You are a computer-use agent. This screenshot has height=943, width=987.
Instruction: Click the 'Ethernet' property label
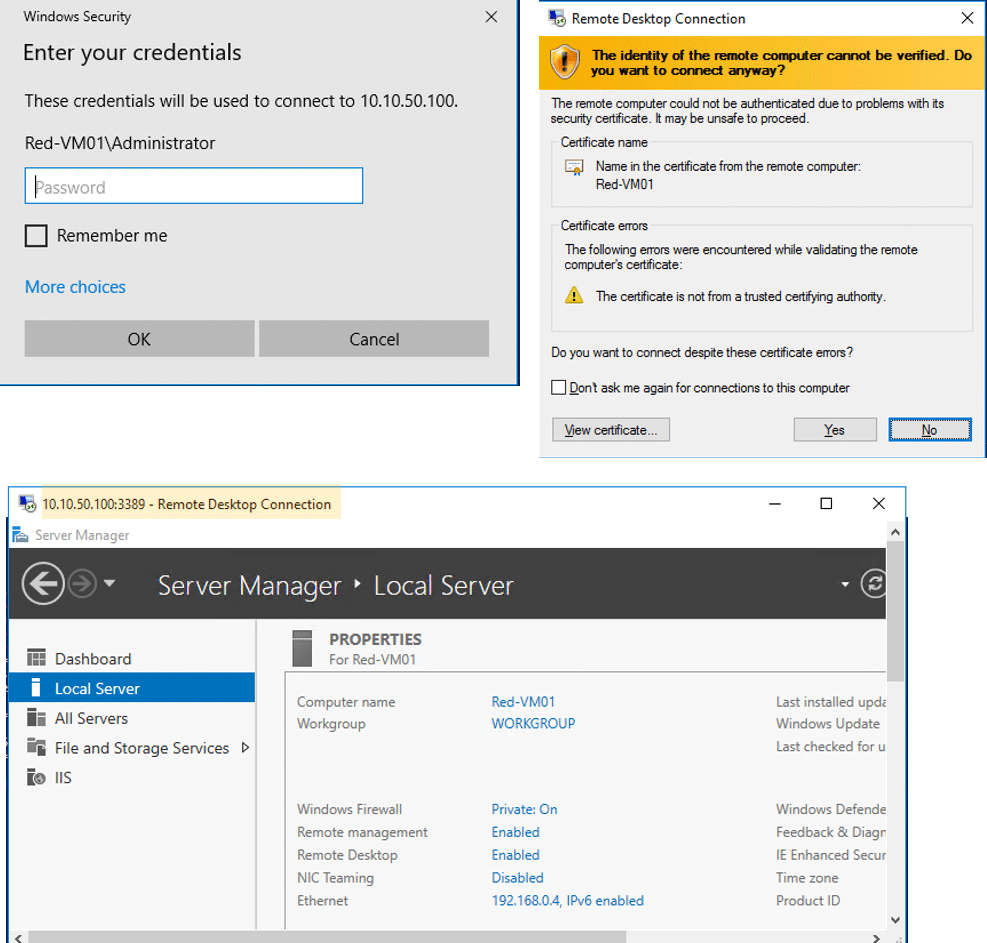(x=322, y=900)
